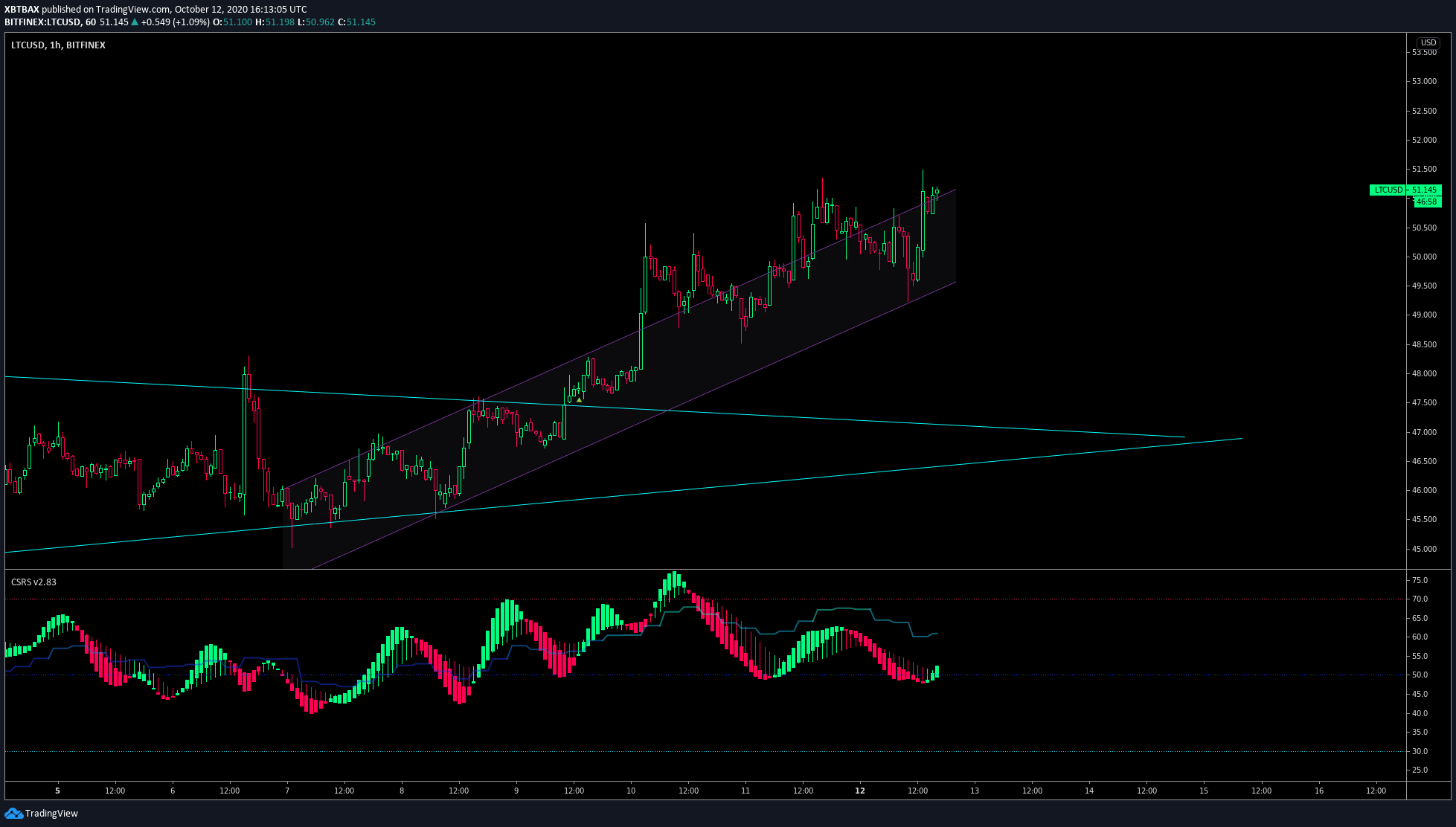Click the green buy signal triangle marker

[580, 400]
